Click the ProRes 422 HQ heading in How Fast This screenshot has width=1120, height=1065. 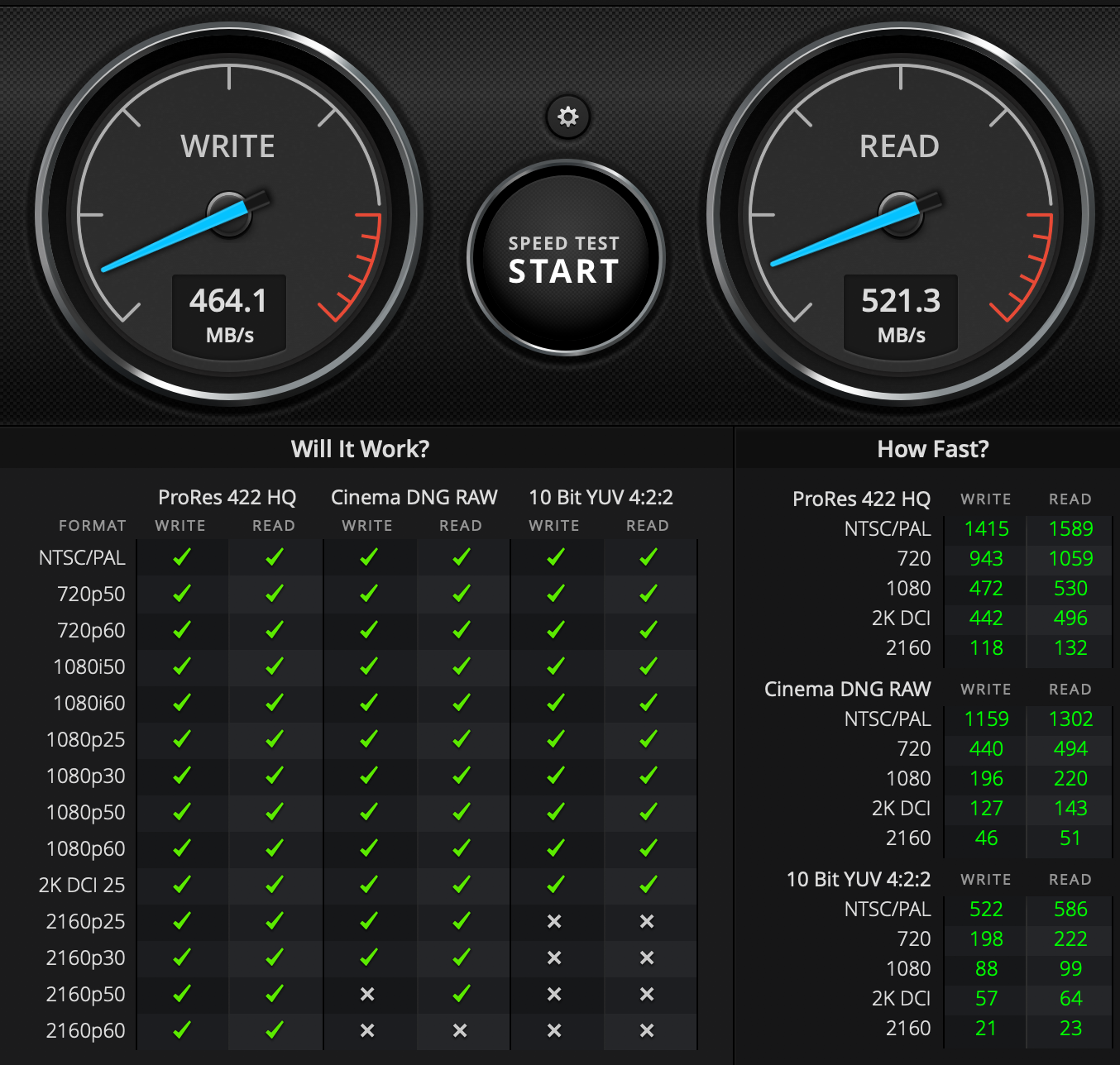tap(862, 499)
